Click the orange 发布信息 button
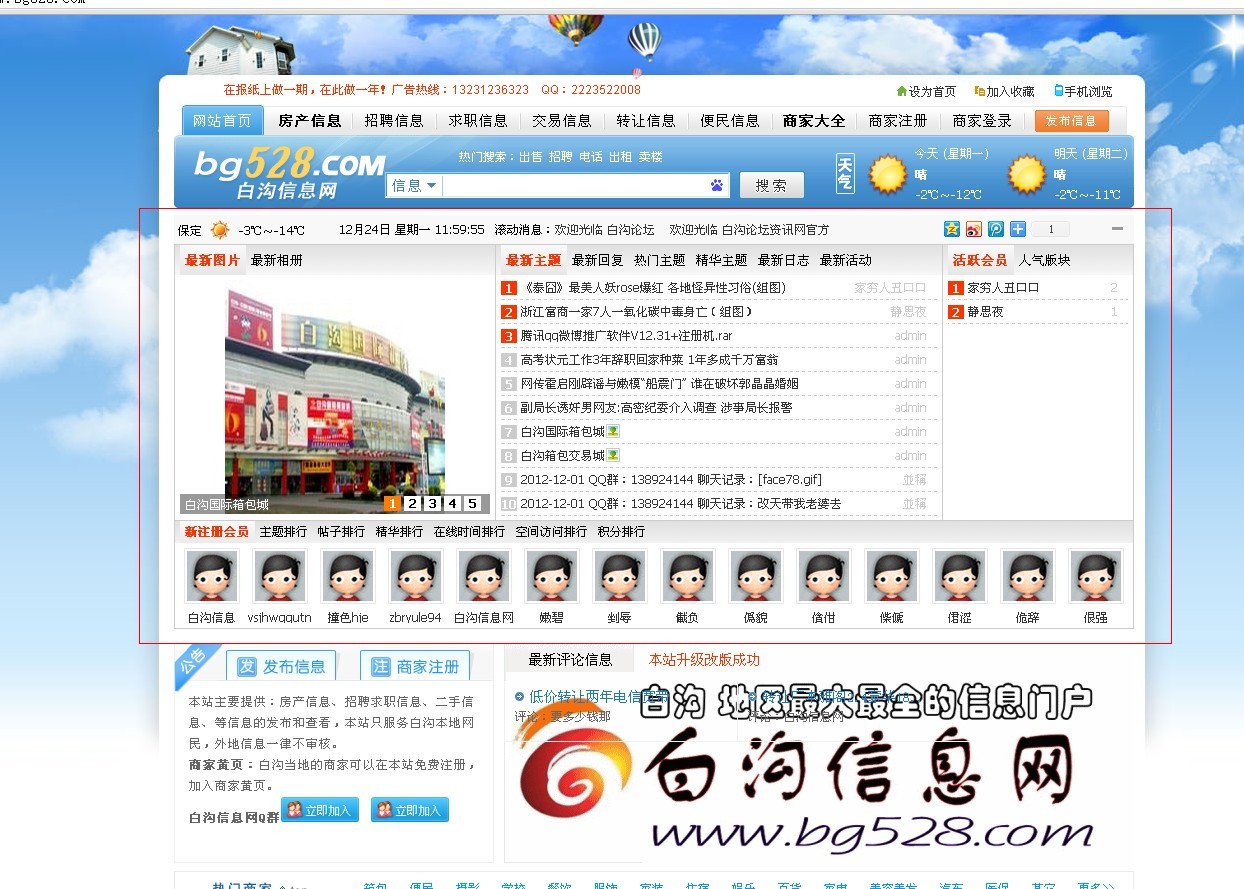 [1071, 121]
